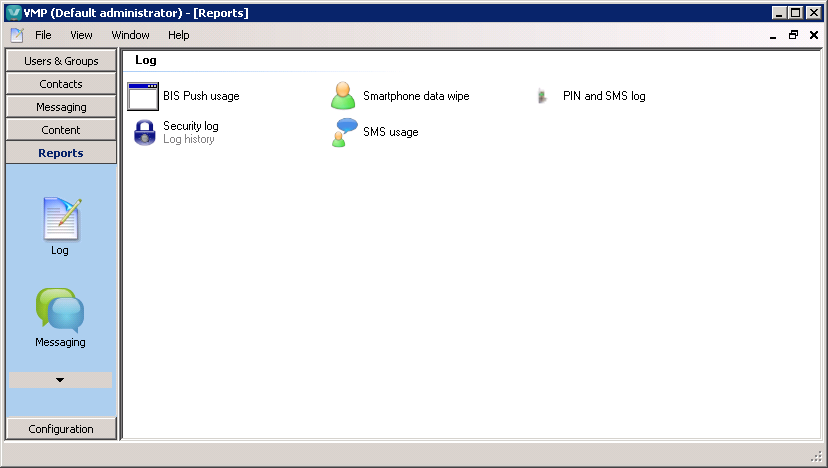Viewport: 828px width, 468px height.
Task: Close the inner Reports document window
Action: [x=814, y=35]
